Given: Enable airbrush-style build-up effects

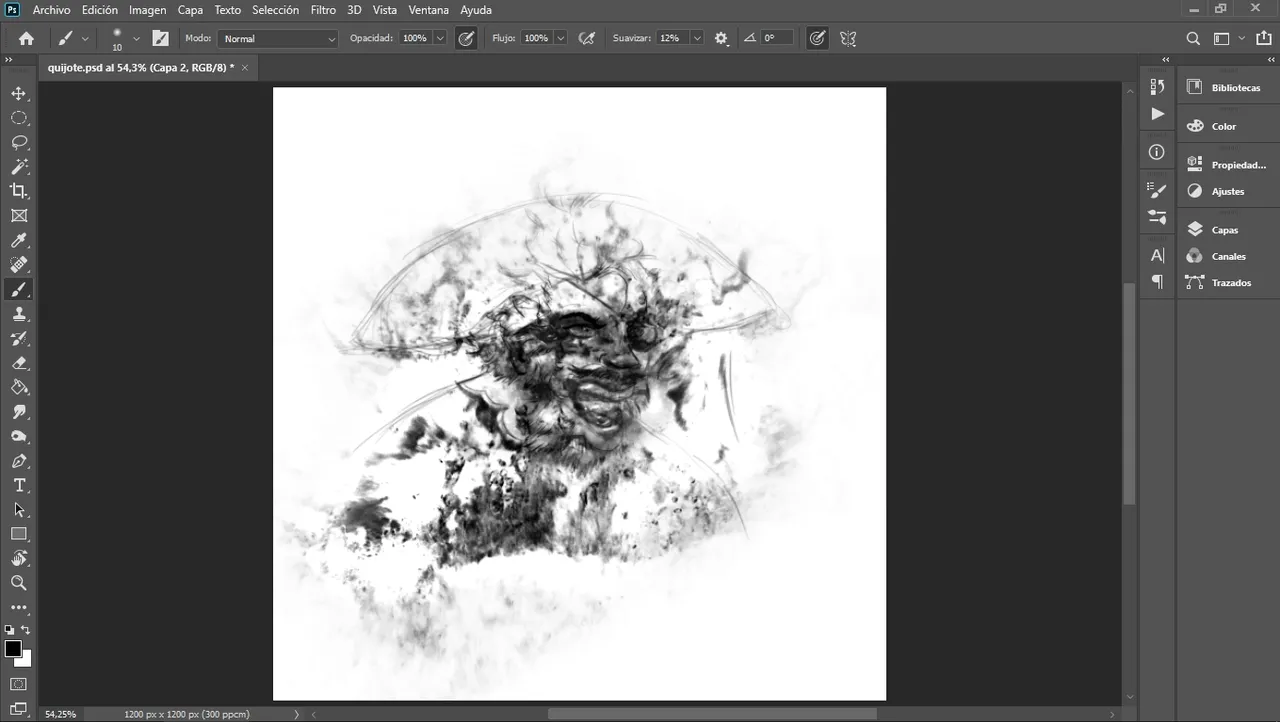Looking at the screenshot, I should click(587, 38).
